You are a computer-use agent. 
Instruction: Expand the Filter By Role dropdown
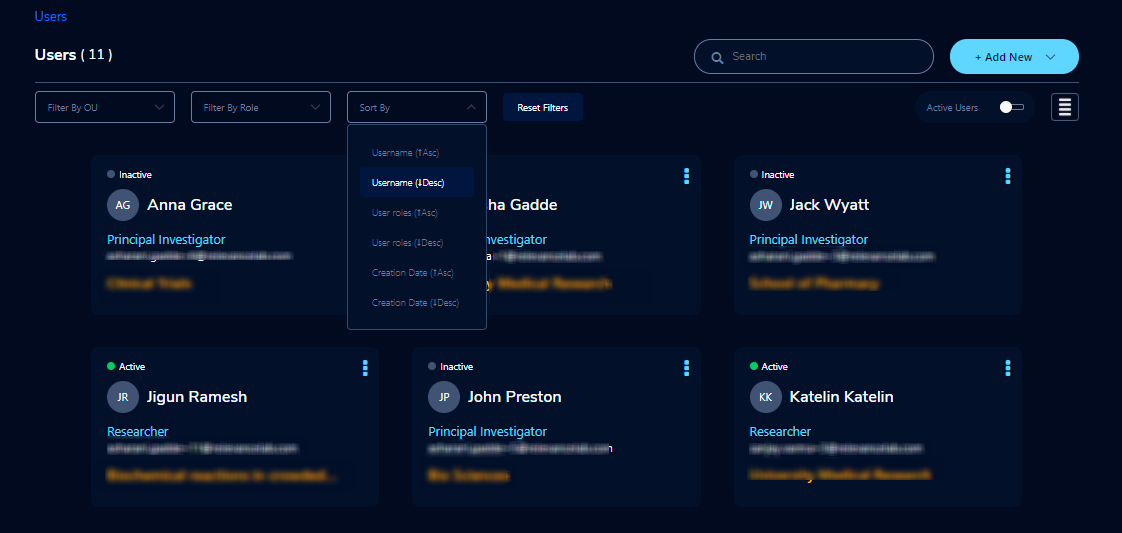260,107
